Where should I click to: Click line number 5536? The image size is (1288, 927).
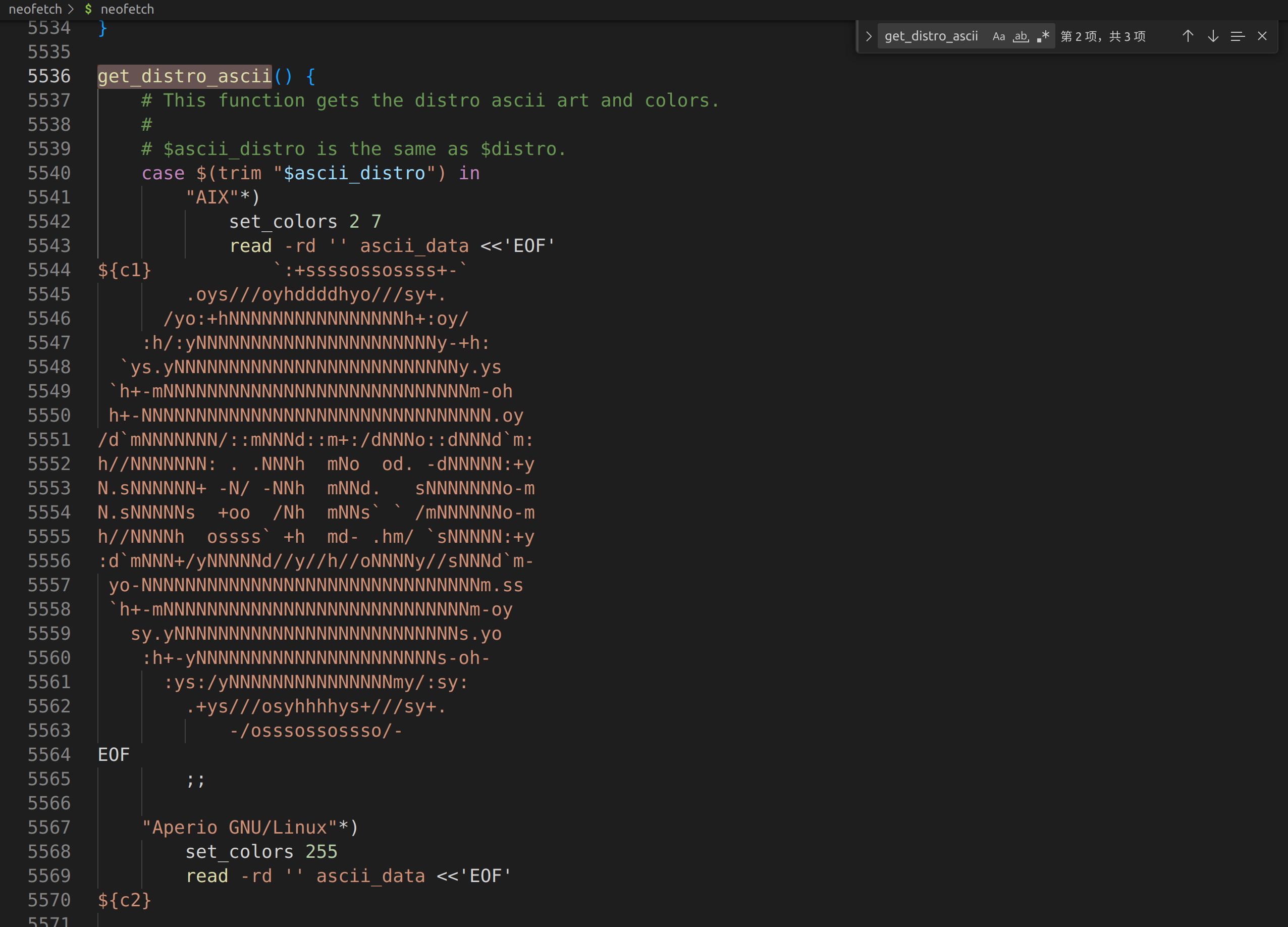click(49, 76)
